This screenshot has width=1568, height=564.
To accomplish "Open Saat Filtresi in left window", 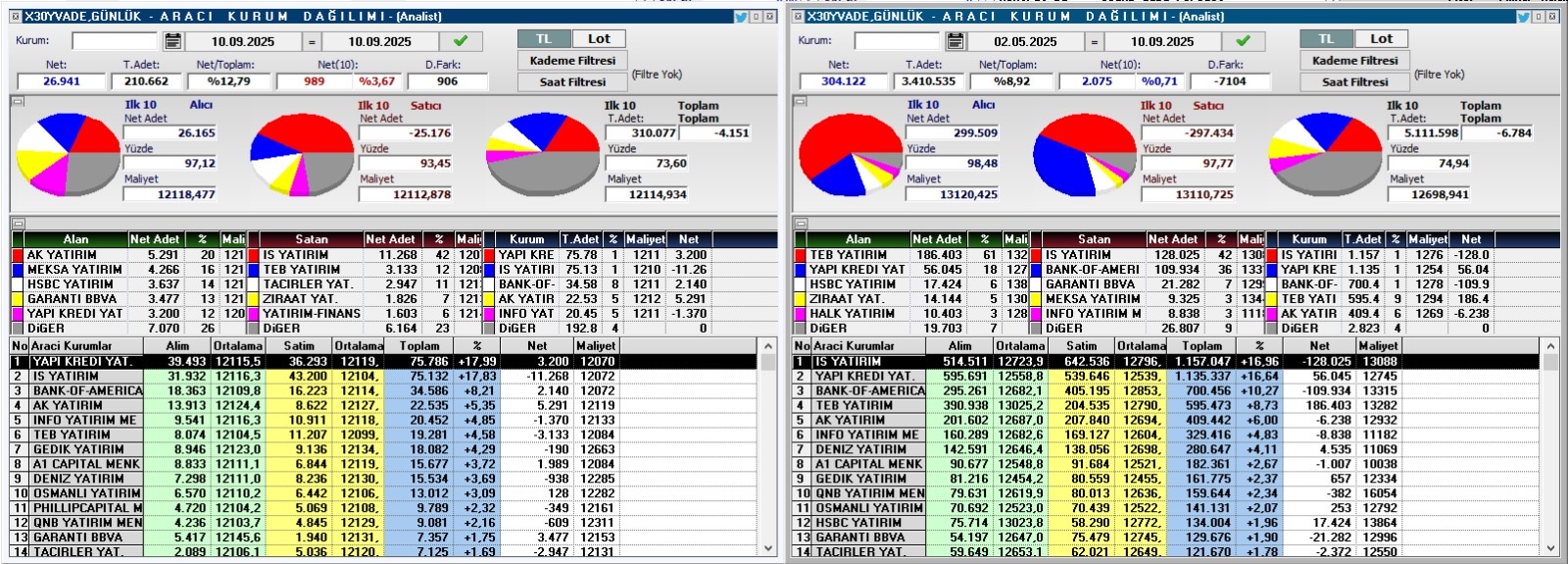I will (572, 81).
